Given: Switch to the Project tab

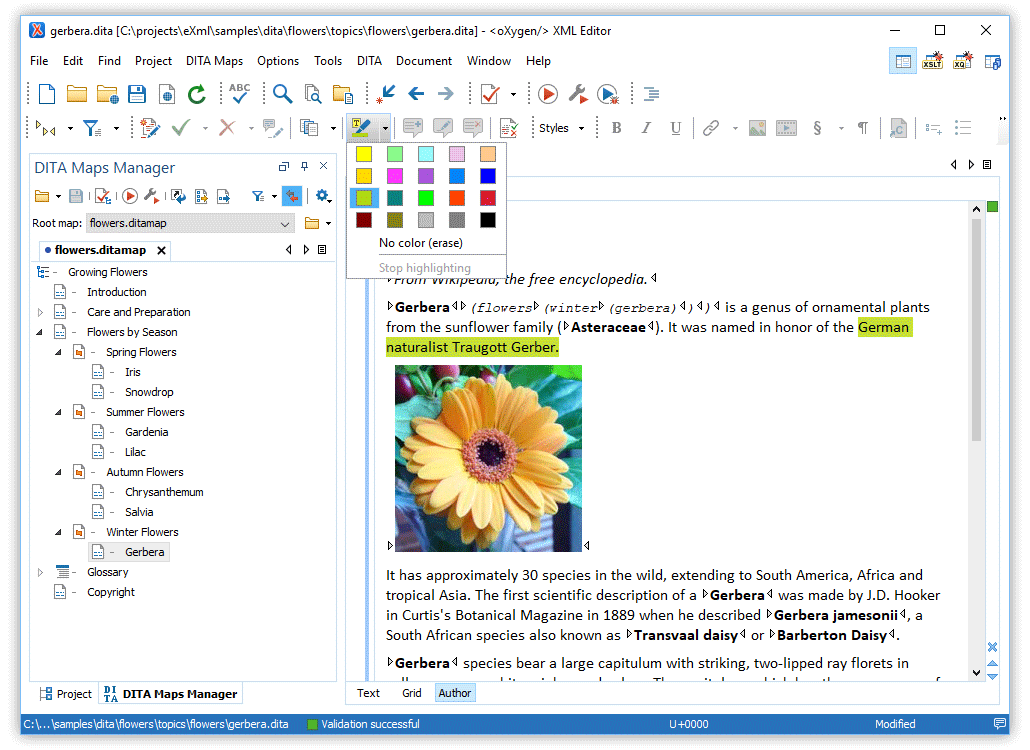Looking at the screenshot, I should pyautogui.click(x=66, y=694).
